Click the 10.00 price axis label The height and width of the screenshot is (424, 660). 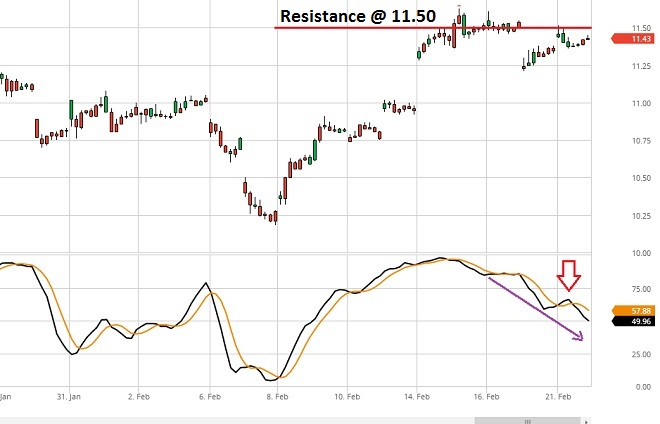tap(641, 253)
